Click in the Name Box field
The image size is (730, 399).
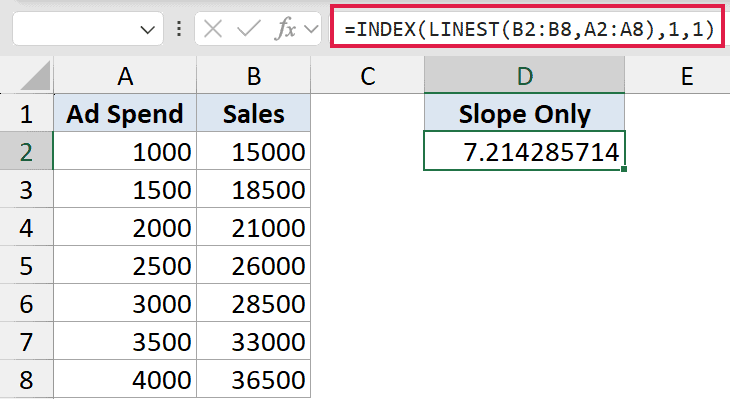(88, 29)
